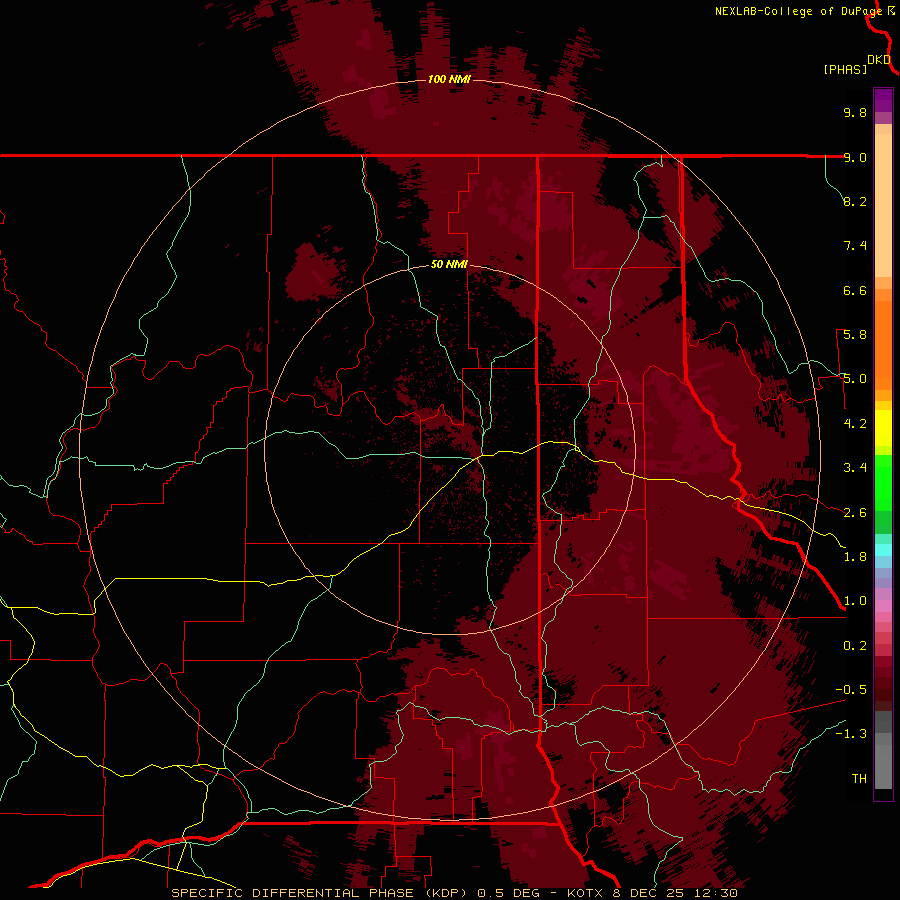Click the 1.8 legend value

tap(855, 557)
